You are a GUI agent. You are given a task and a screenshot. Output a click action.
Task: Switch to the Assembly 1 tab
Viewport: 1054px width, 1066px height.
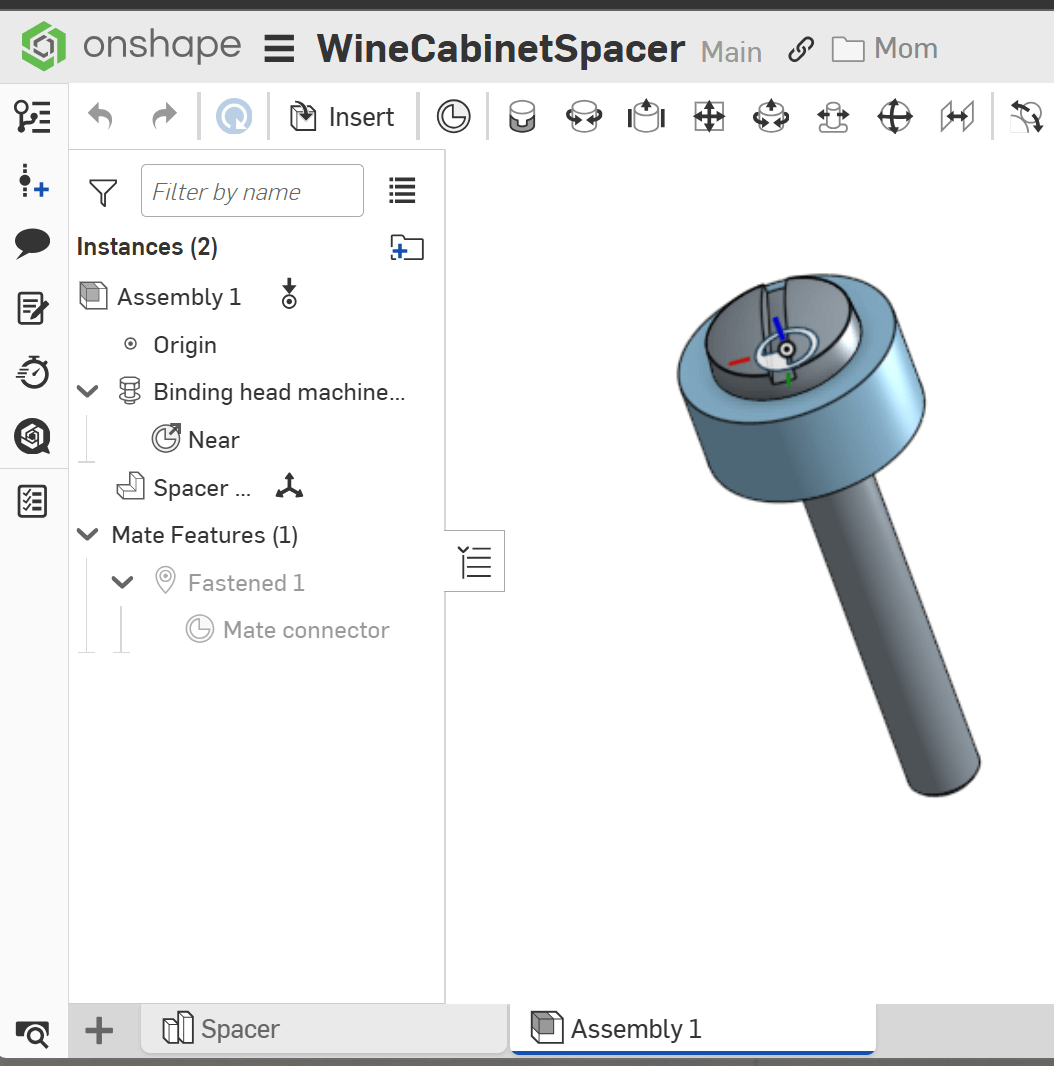coord(692,1029)
